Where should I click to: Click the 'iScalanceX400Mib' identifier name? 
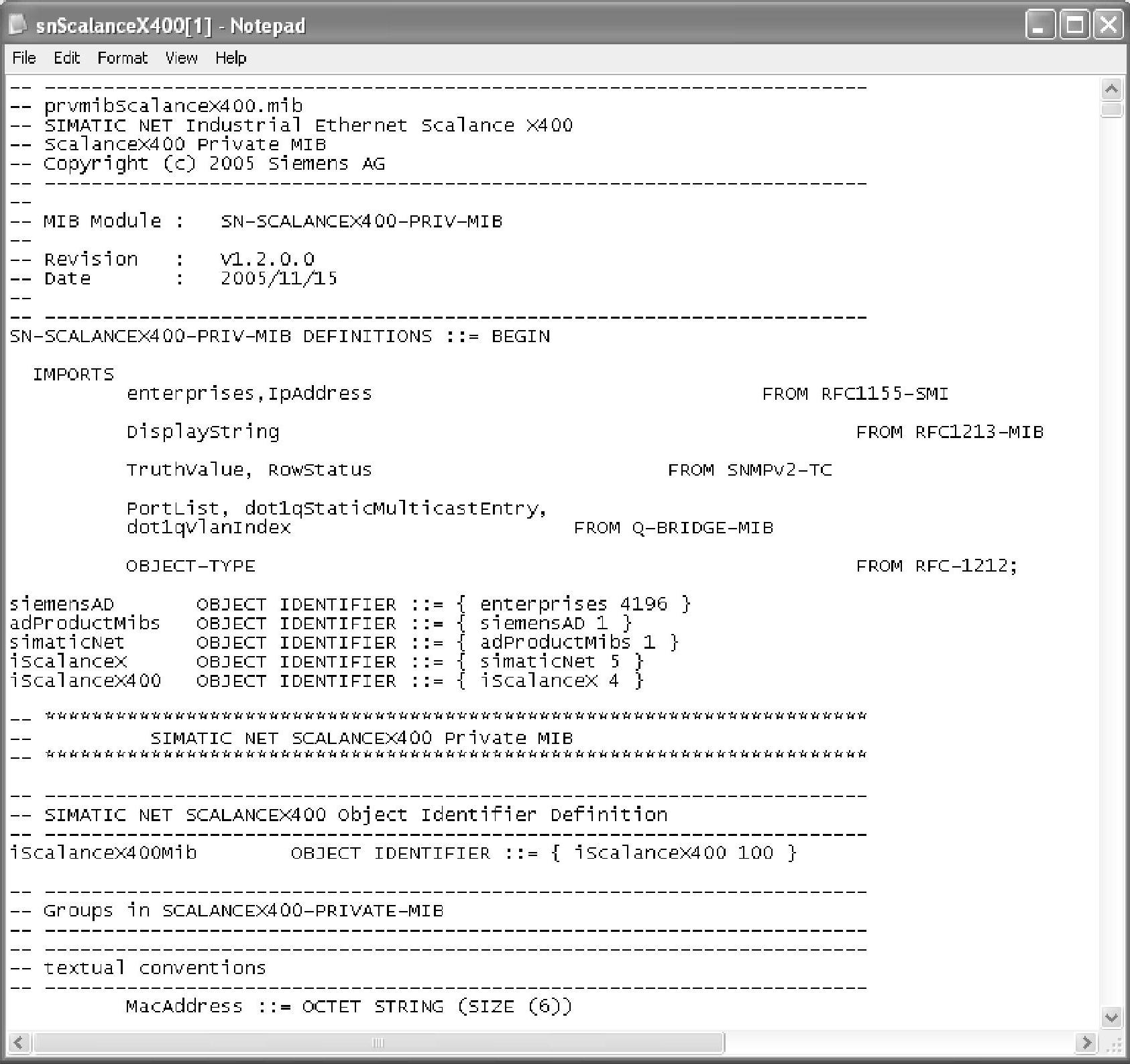103,853
